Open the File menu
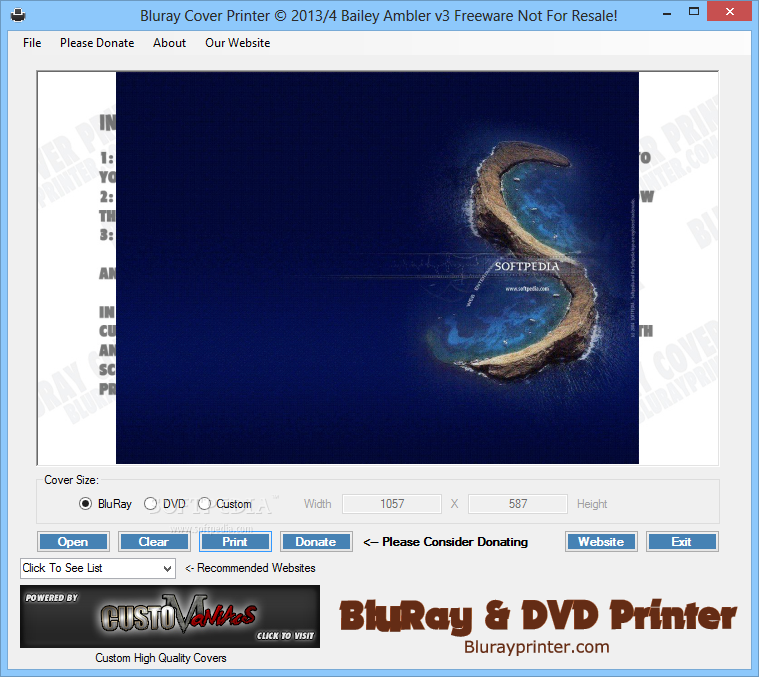This screenshot has width=759, height=677. (x=32, y=43)
